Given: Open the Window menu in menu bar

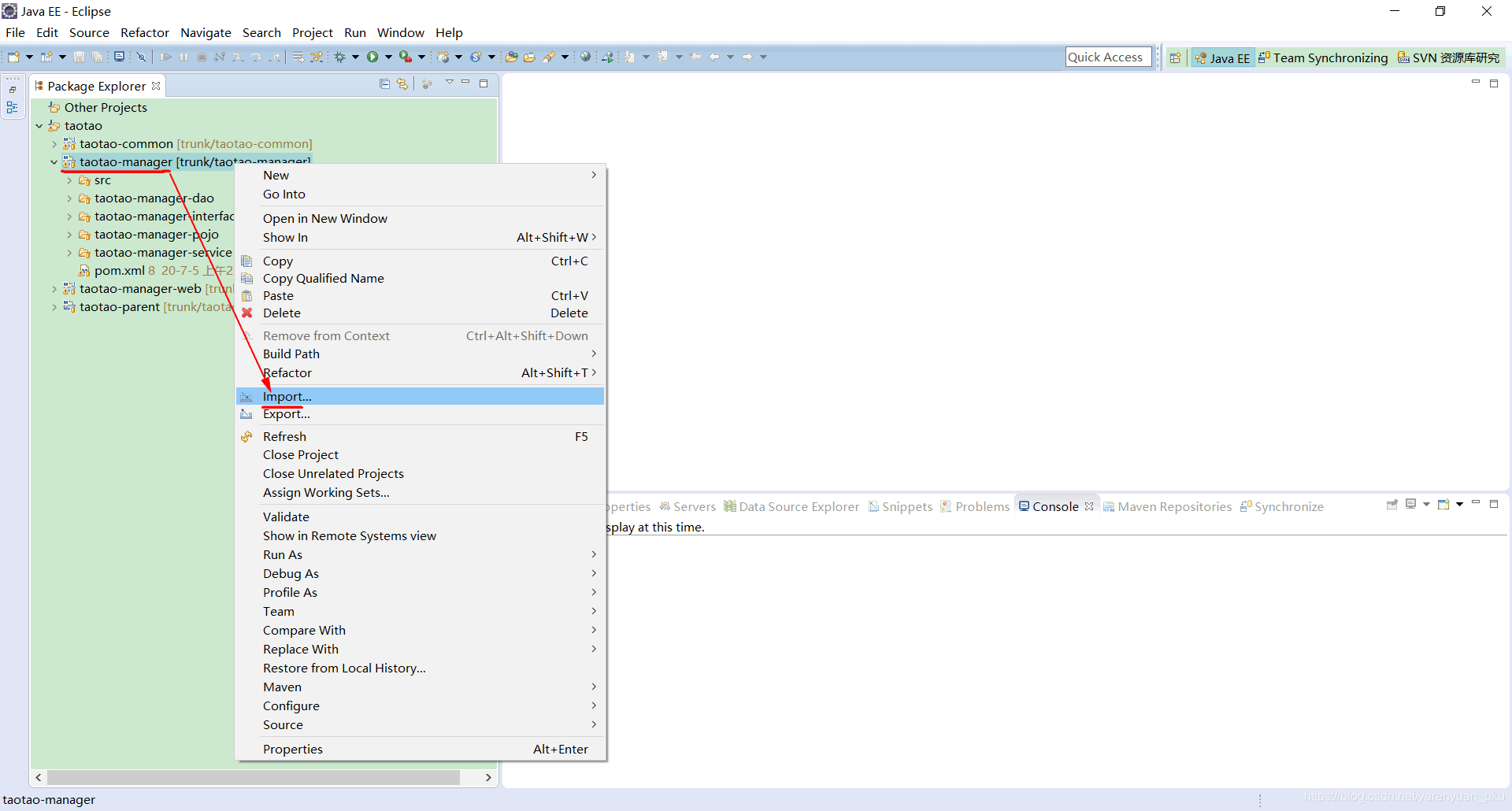Looking at the screenshot, I should (x=400, y=32).
